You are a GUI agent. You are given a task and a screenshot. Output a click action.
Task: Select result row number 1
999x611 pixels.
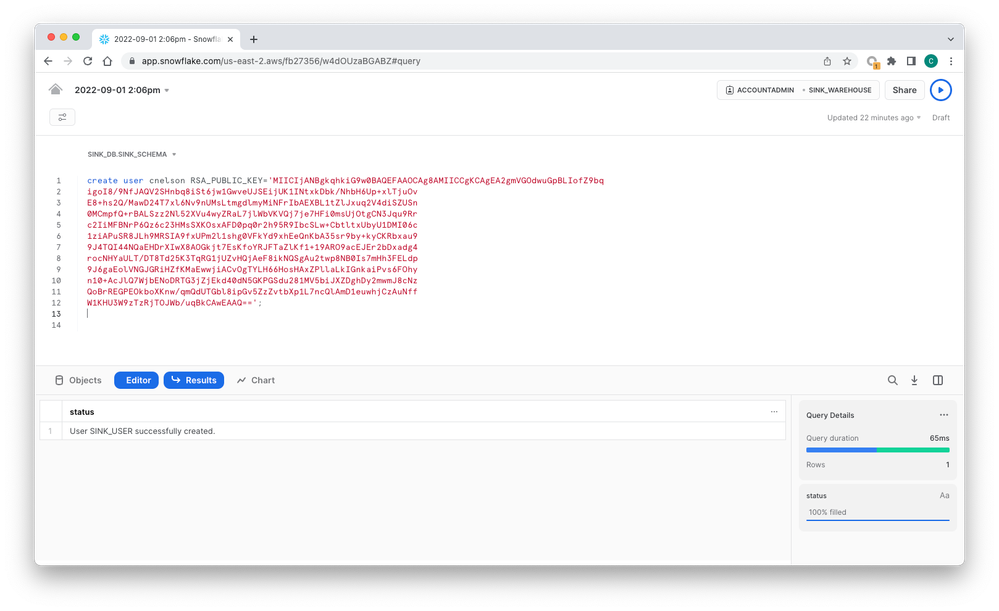pos(50,431)
